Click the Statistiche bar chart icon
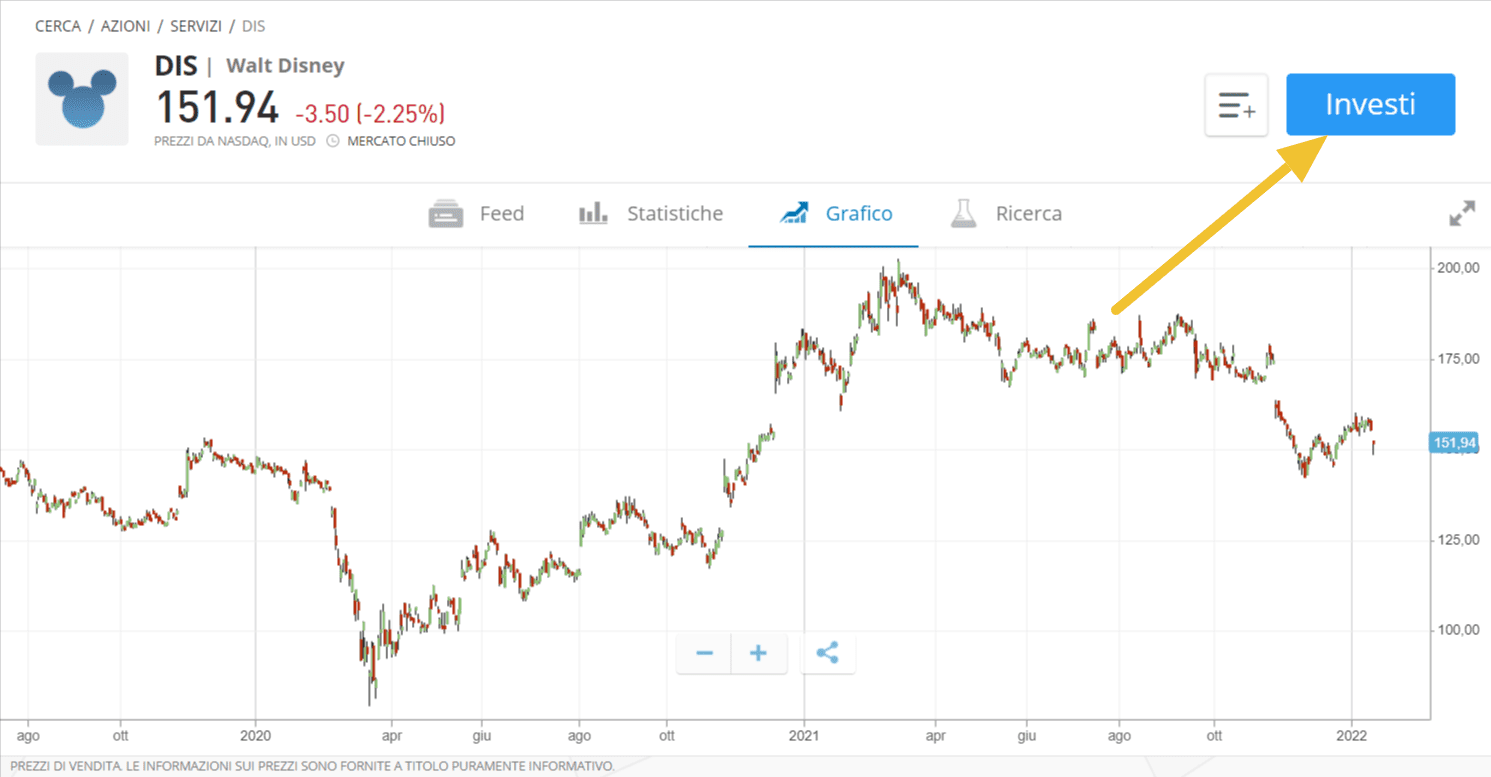 tap(594, 213)
